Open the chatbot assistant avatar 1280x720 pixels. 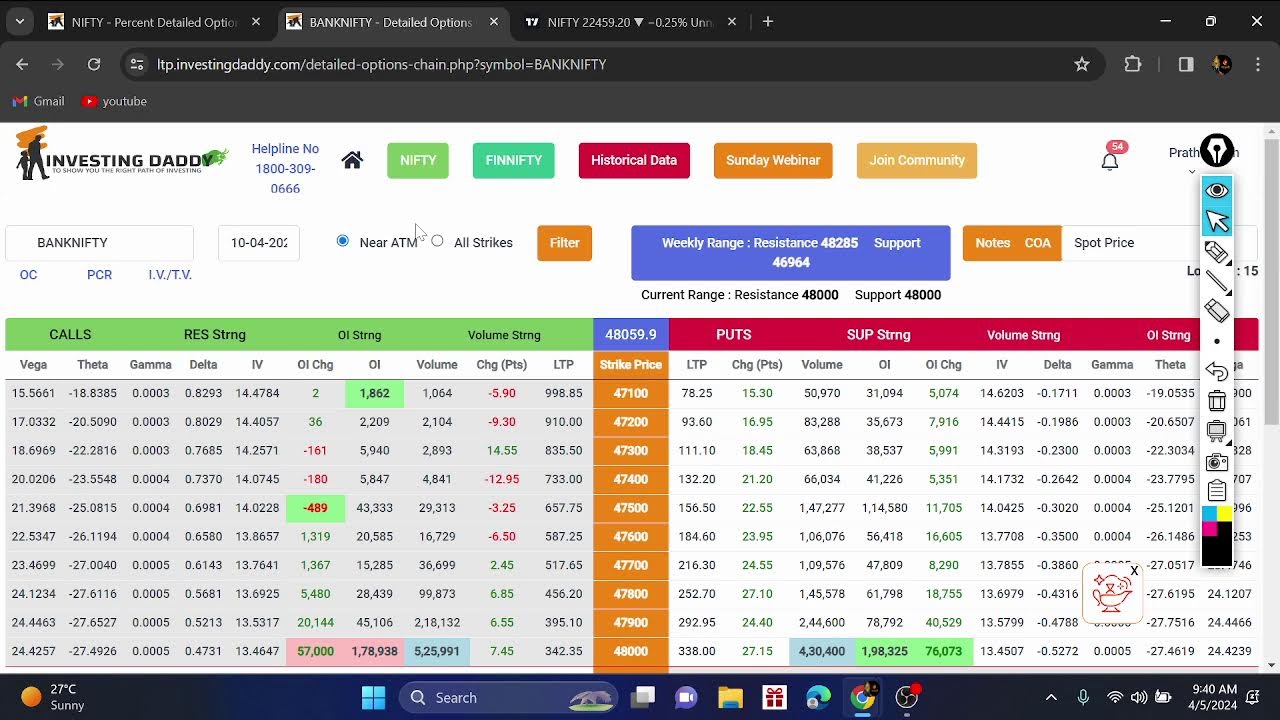1111,594
